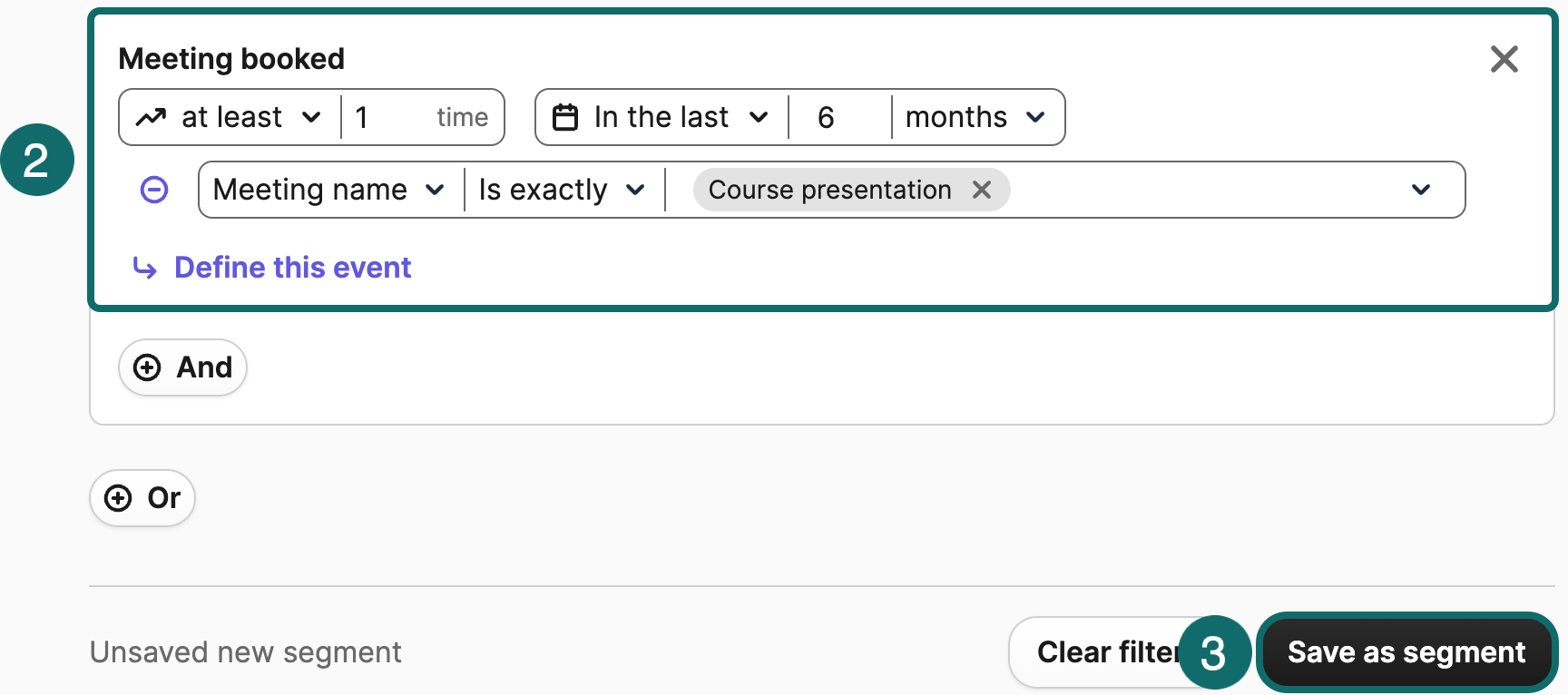
Task: Click the trend arrow frequency icon
Action: tap(151, 117)
